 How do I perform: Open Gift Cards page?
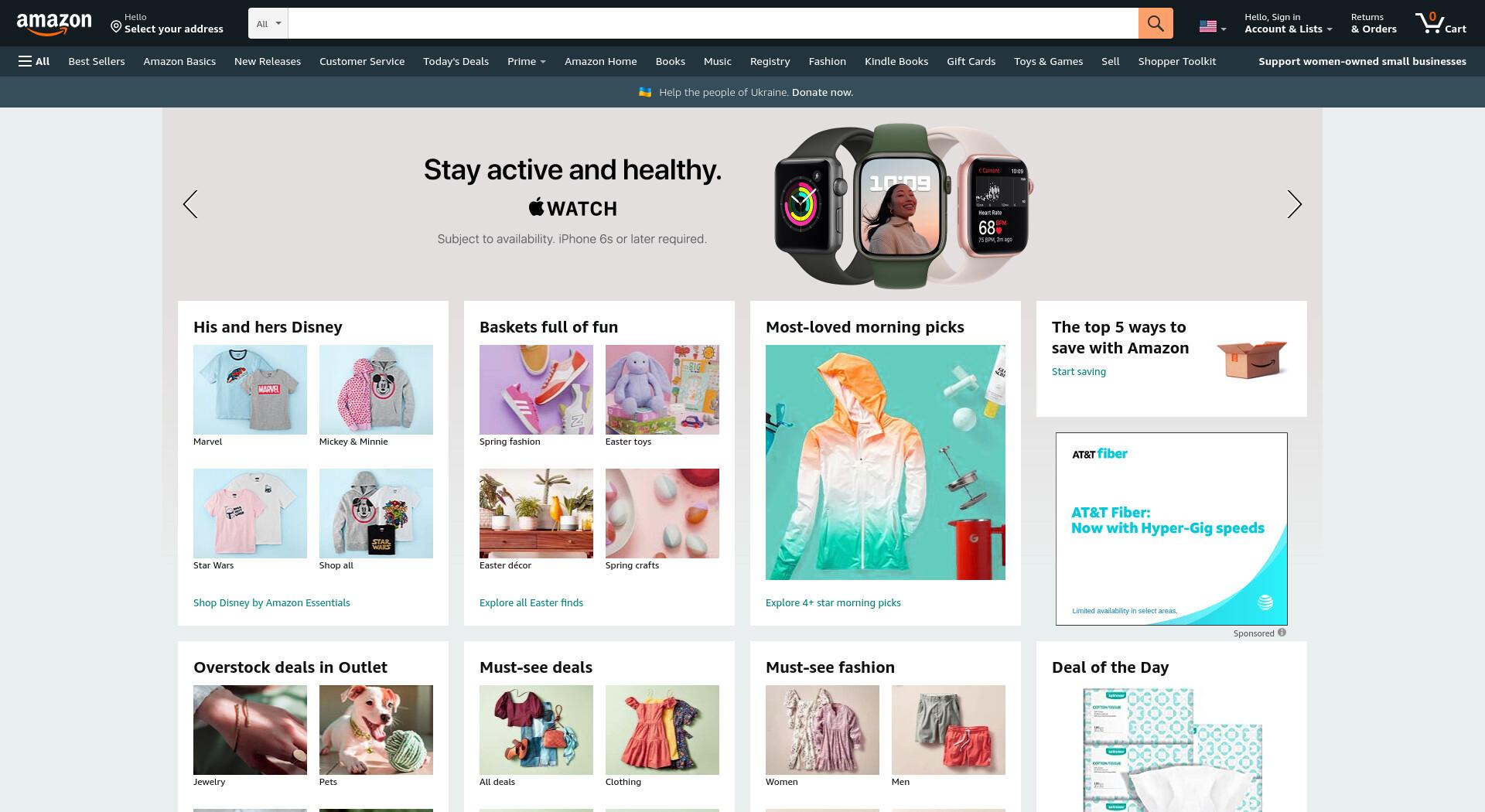pos(971,61)
